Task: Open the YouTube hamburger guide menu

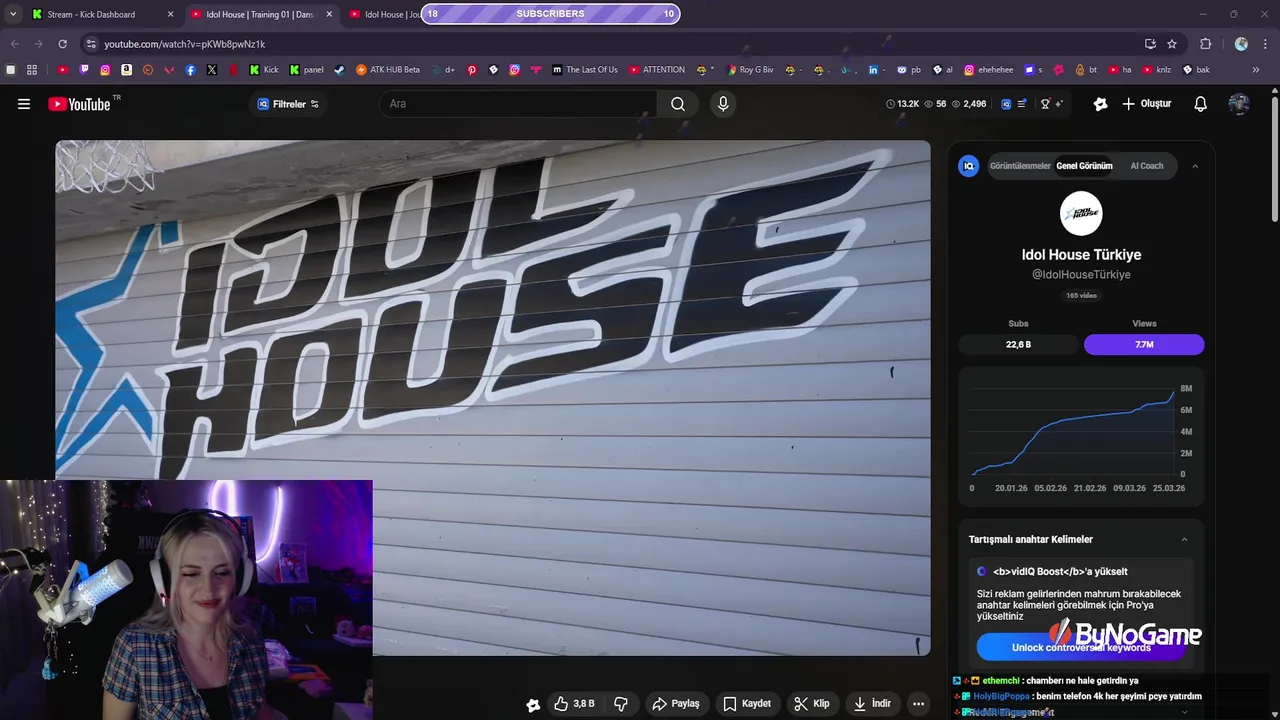Action: point(24,104)
